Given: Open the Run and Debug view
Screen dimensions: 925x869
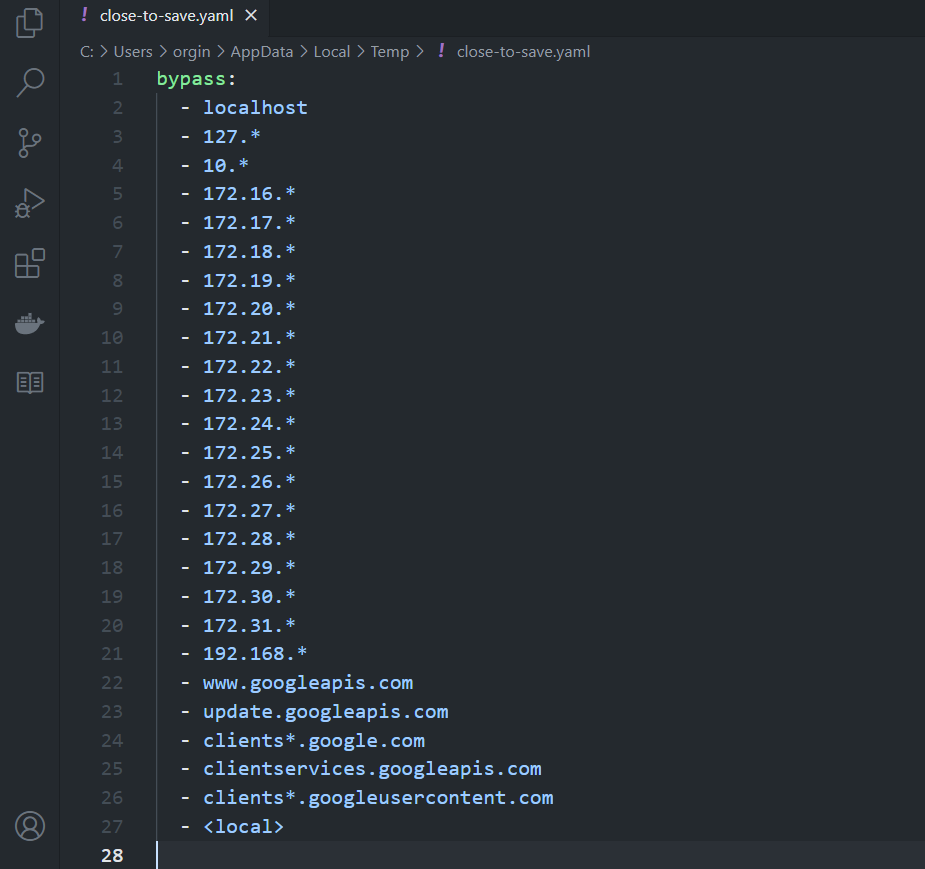Looking at the screenshot, I should (29, 204).
